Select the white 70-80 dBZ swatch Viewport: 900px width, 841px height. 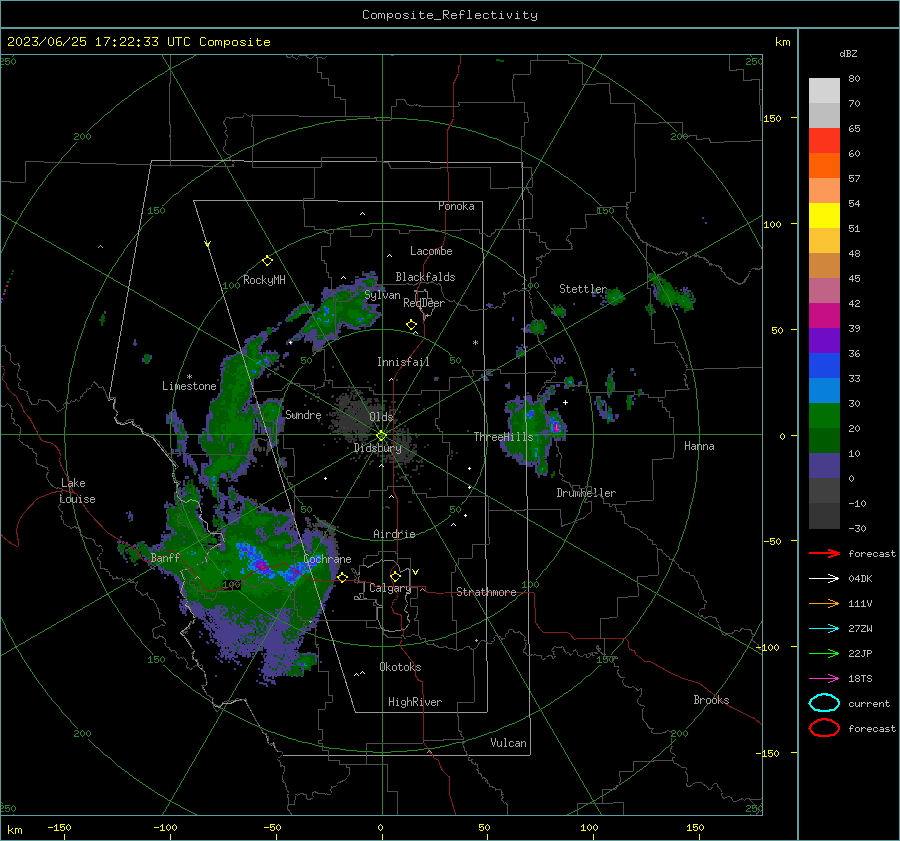point(824,91)
